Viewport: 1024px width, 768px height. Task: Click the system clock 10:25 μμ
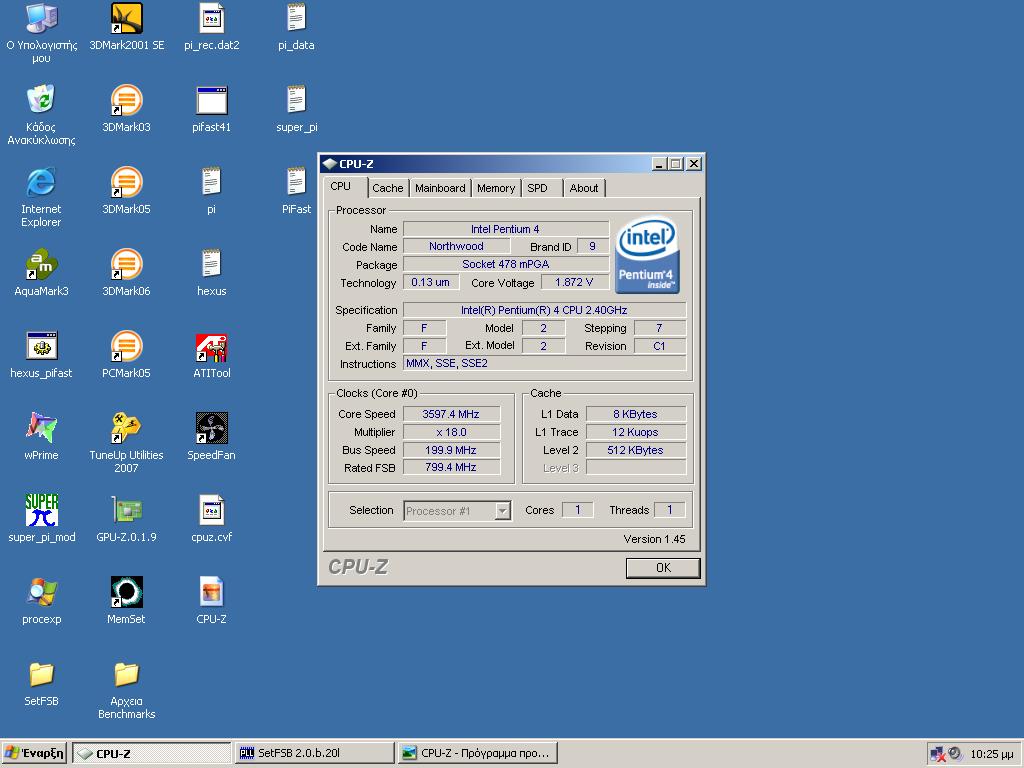coord(992,754)
